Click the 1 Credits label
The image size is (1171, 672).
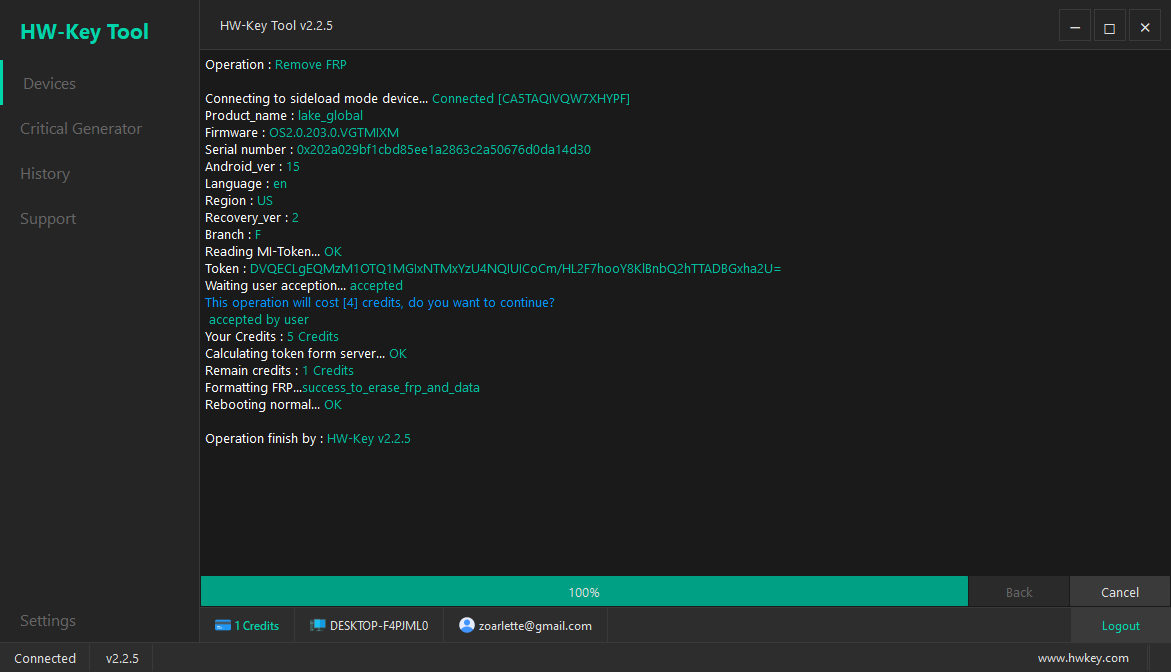pyautogui.click(x=255, y=625)
